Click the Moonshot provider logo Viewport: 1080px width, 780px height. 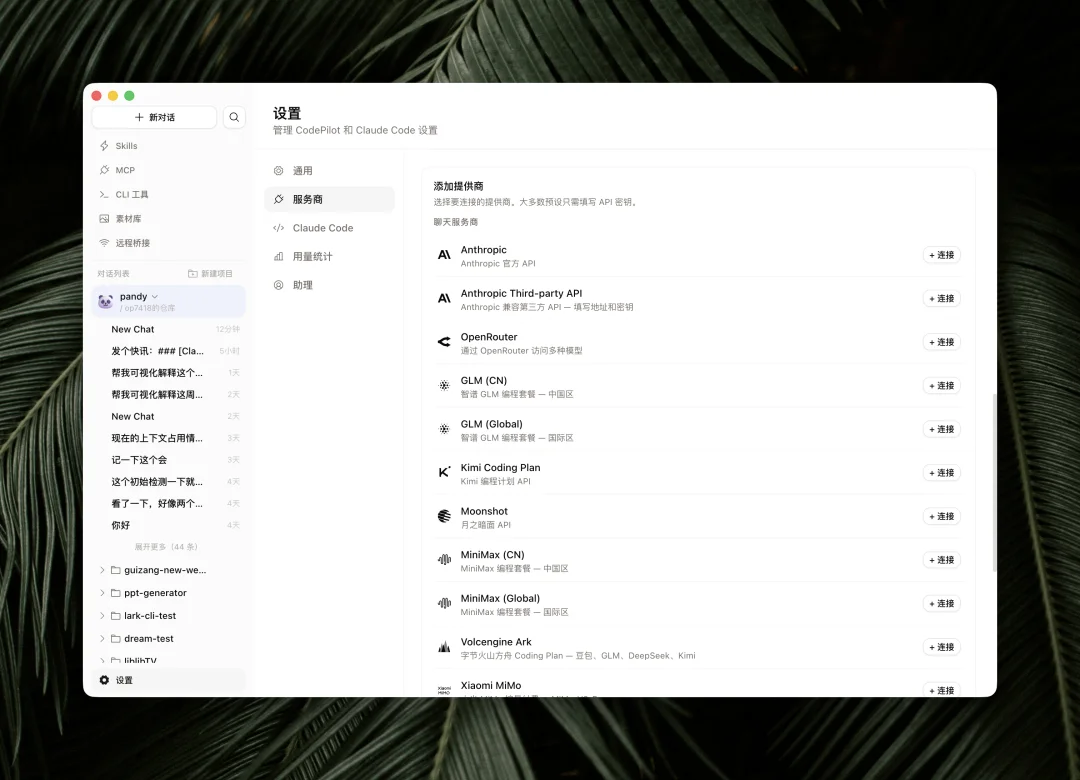(x=443, y=516)
